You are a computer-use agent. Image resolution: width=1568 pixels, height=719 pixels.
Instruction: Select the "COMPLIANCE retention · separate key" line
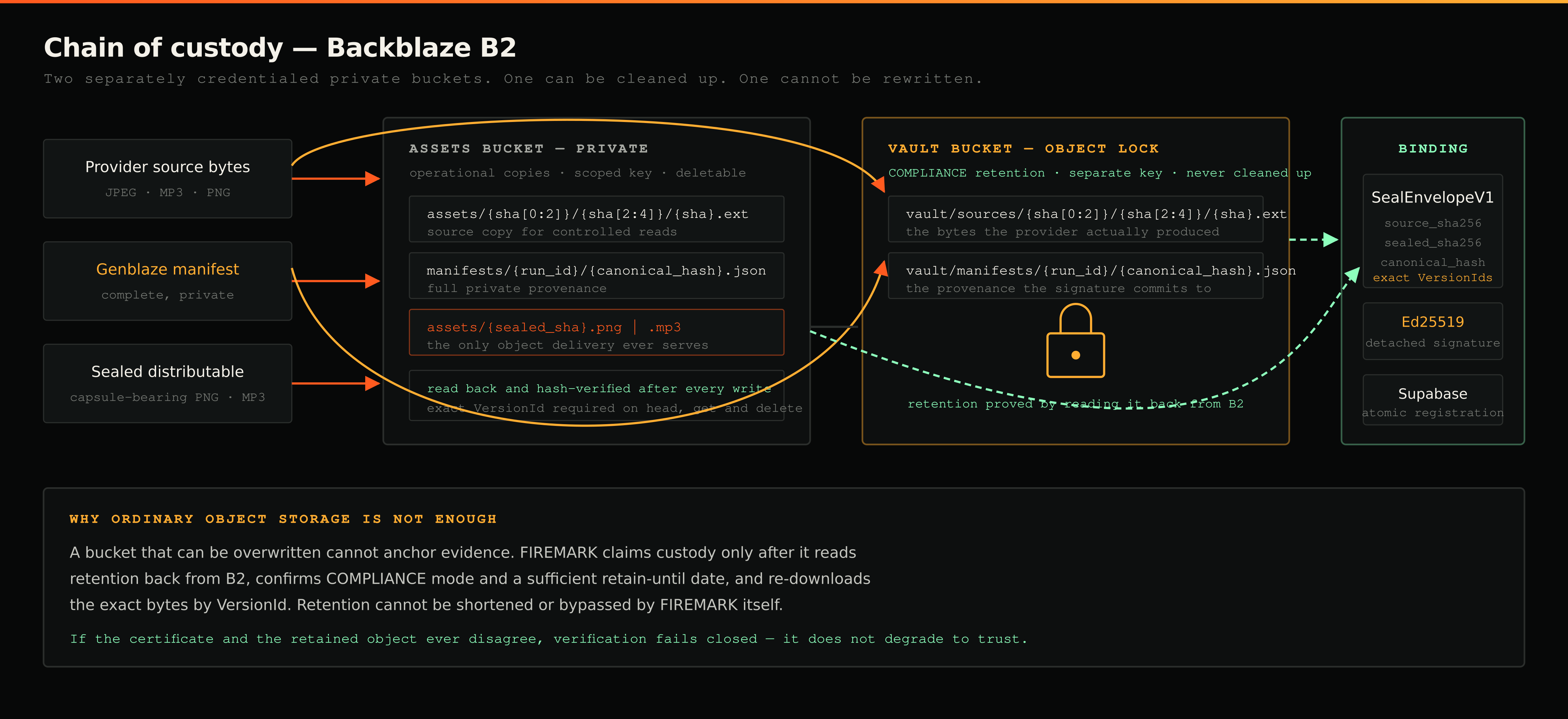click(1099, 173)
